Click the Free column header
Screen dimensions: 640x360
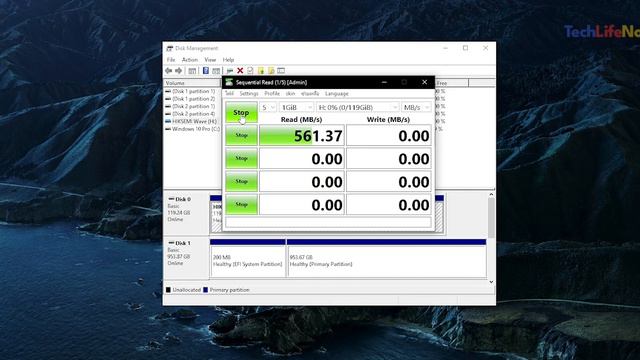pyautogui.click(x=452, y=83)
